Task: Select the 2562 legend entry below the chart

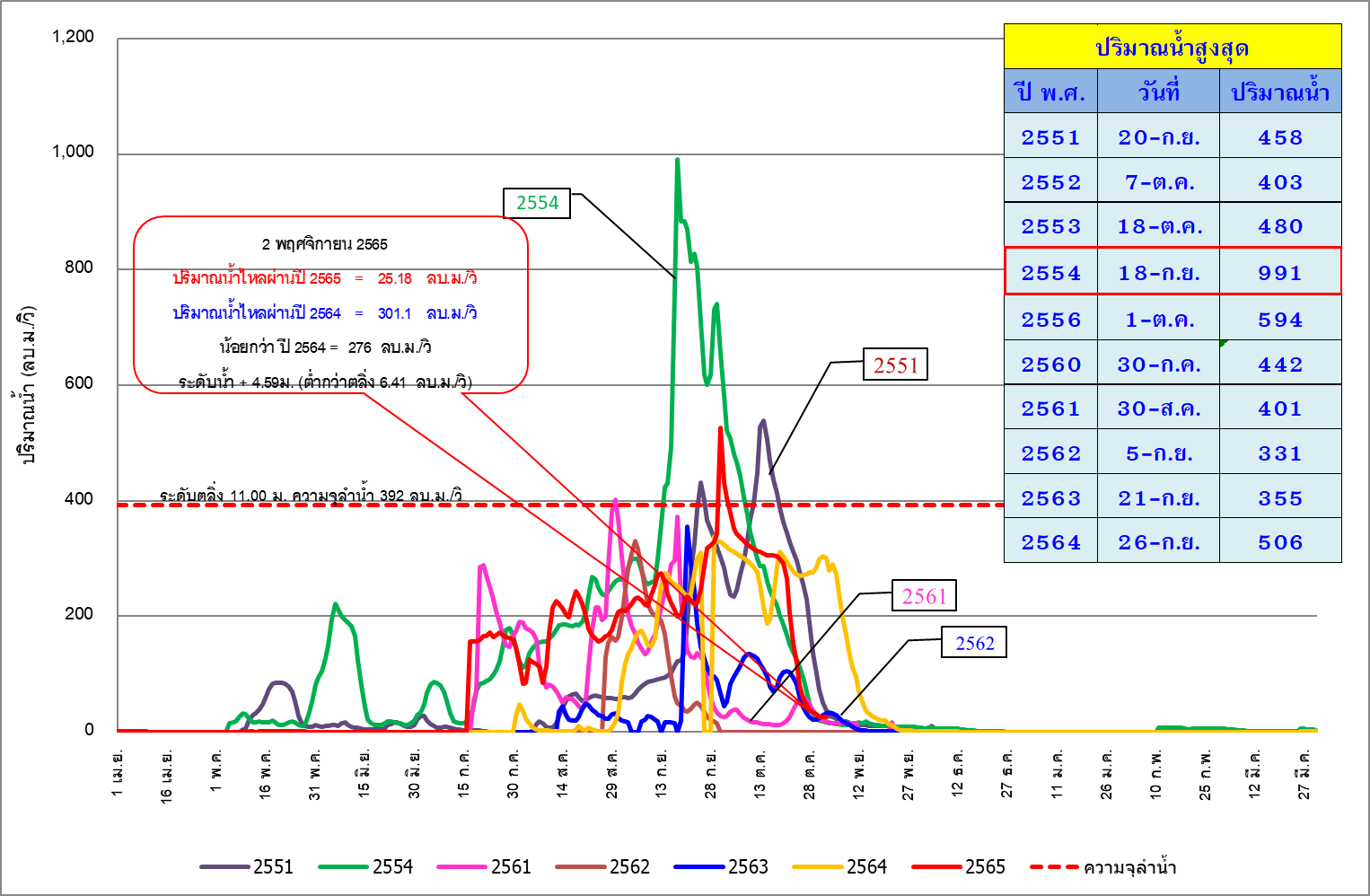Action: [603, 866]
